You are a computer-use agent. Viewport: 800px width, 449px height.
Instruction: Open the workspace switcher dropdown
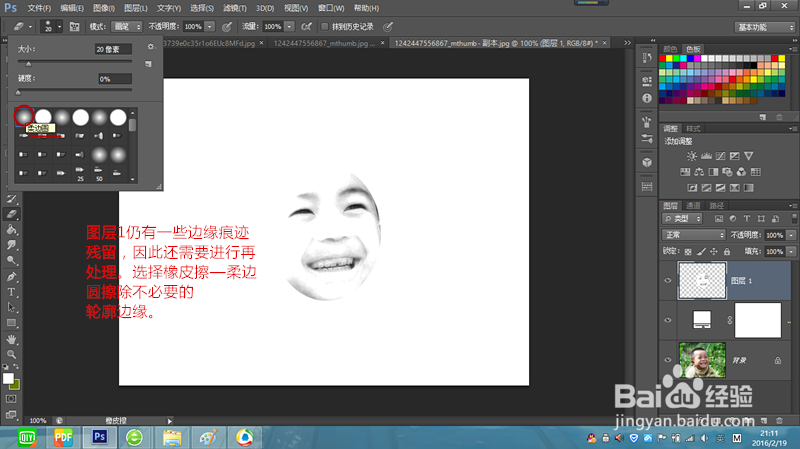(765, 27)
